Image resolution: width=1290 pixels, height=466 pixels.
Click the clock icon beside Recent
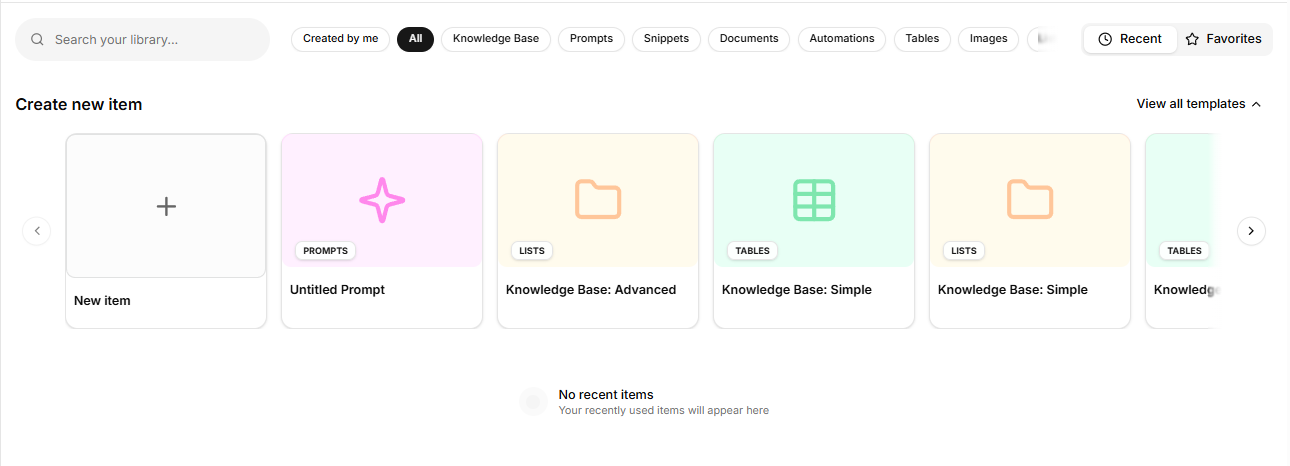pos(1105,39)
